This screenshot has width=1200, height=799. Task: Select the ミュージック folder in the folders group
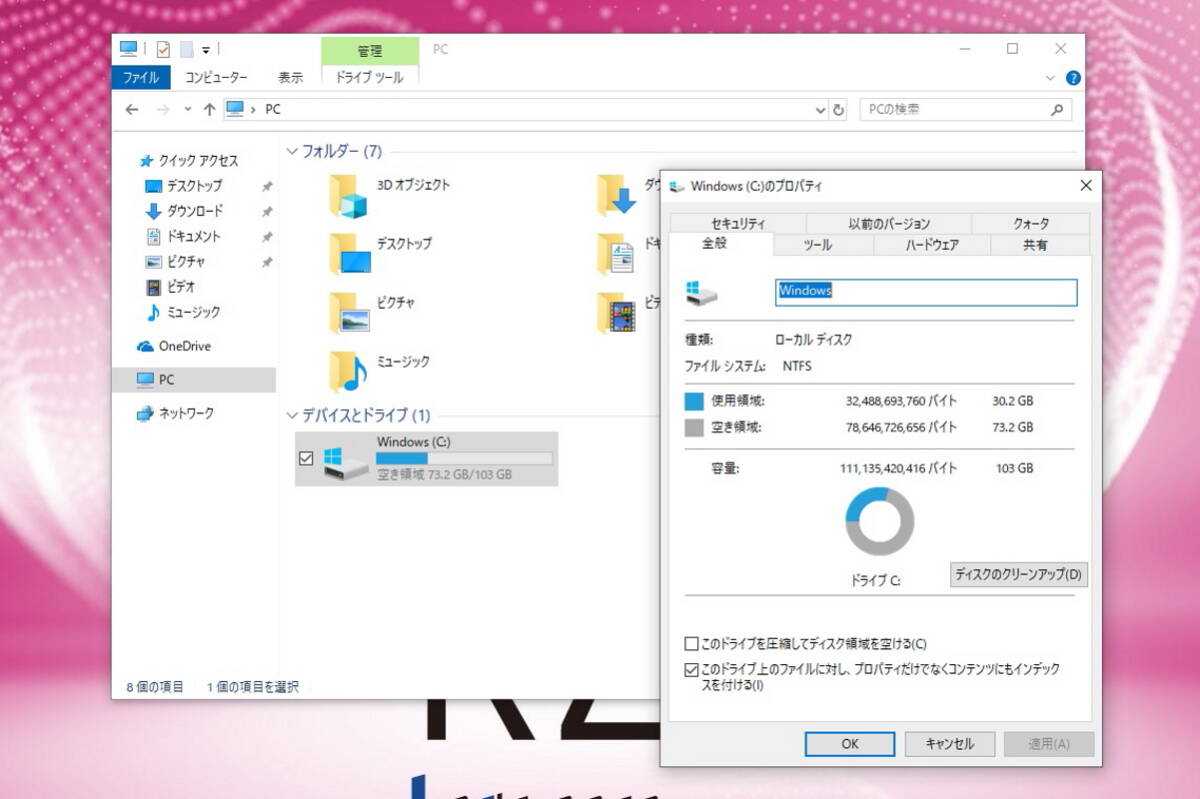pos(349,371)
